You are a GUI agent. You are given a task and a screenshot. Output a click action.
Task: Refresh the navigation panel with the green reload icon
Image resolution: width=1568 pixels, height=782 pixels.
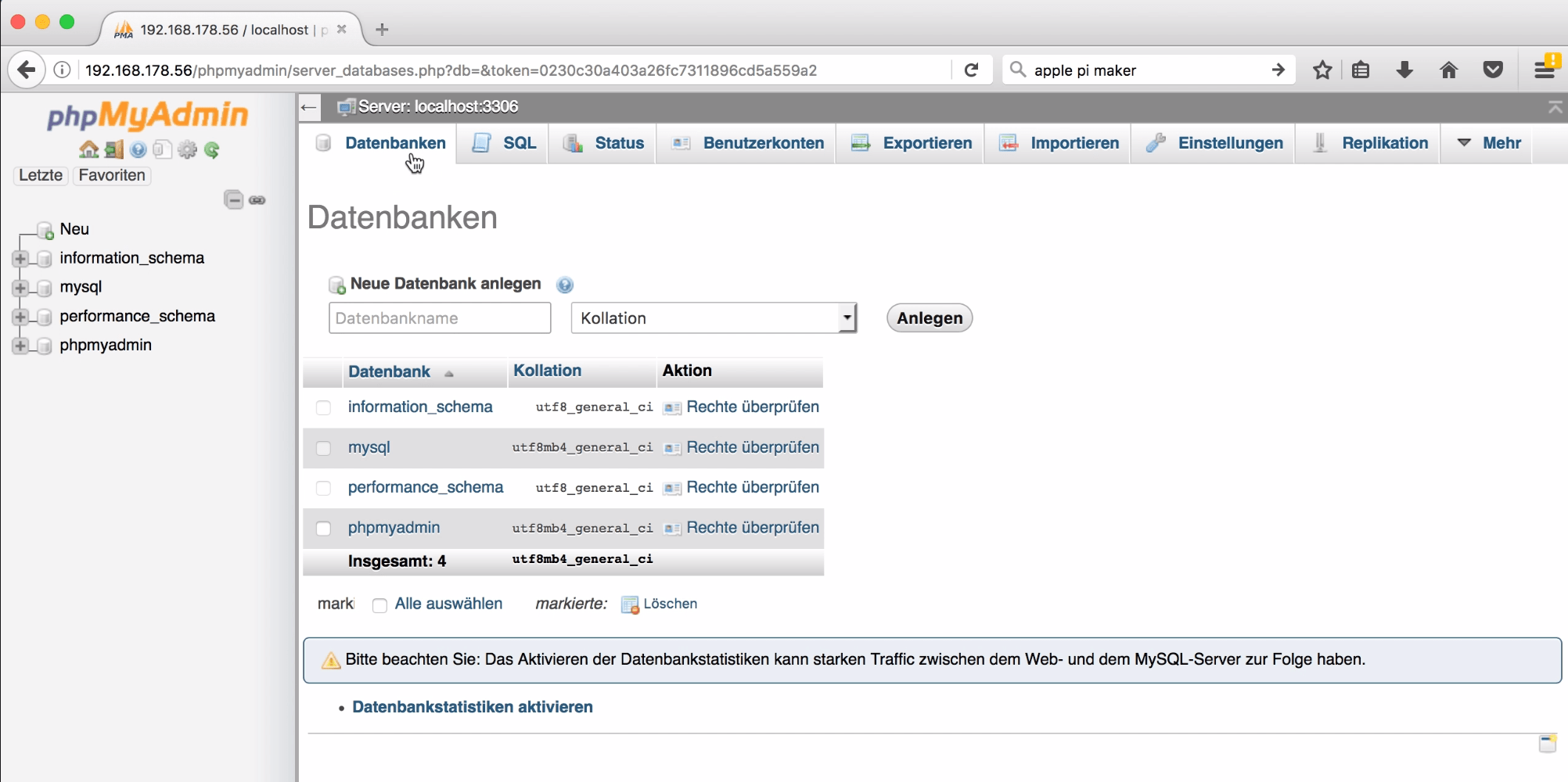pos(212,149)
